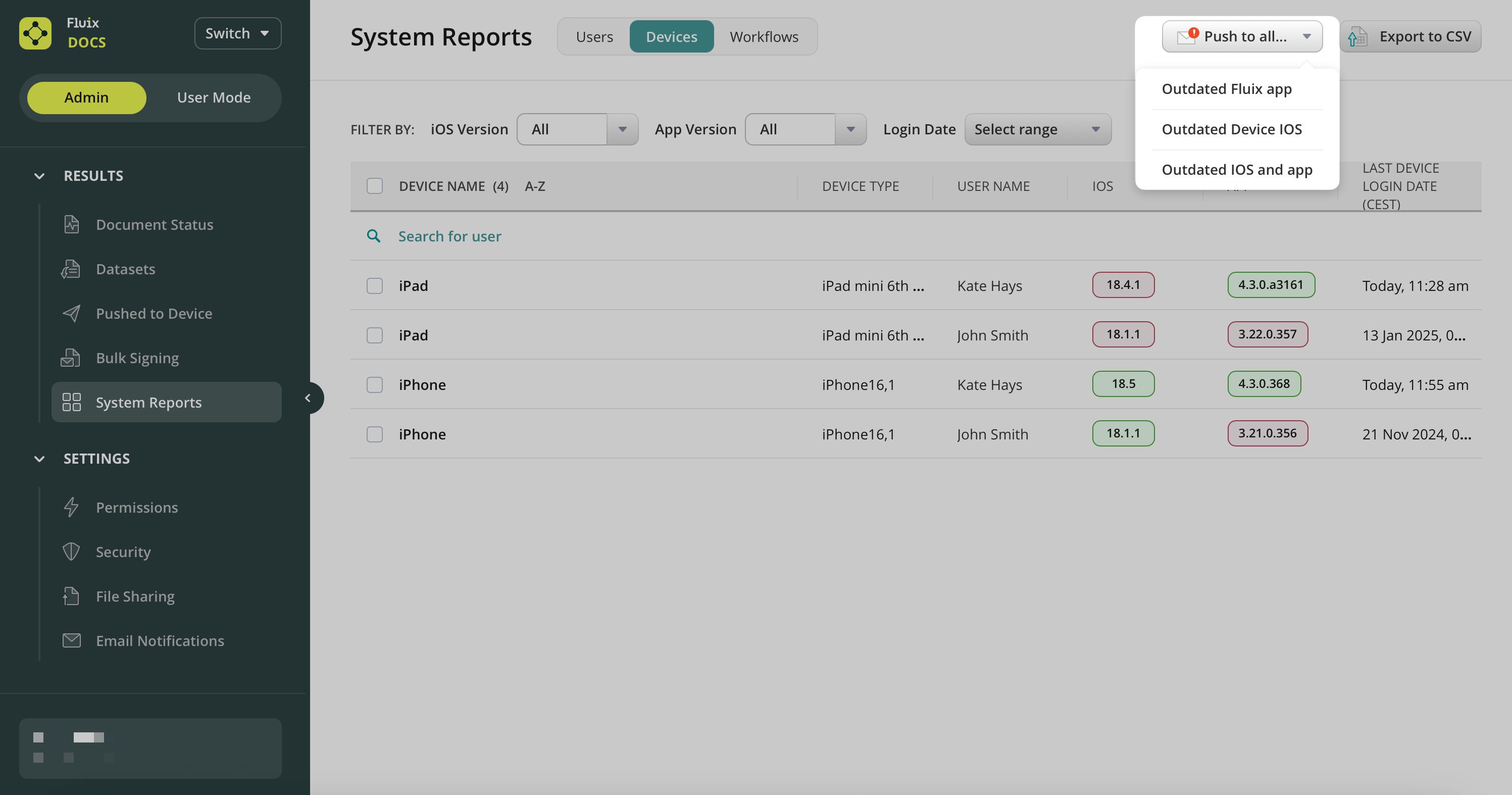The image size is (1512, 795).
Task: Click the Email Notifications envelope icon
Action: tap(71, 640)
